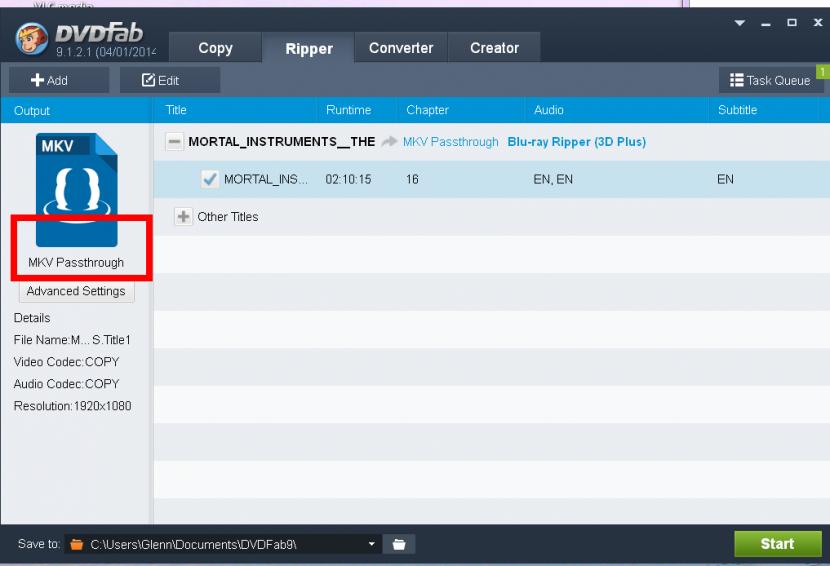
Task: Select runtime 02:10:15 cell
Action: [348, 179]
